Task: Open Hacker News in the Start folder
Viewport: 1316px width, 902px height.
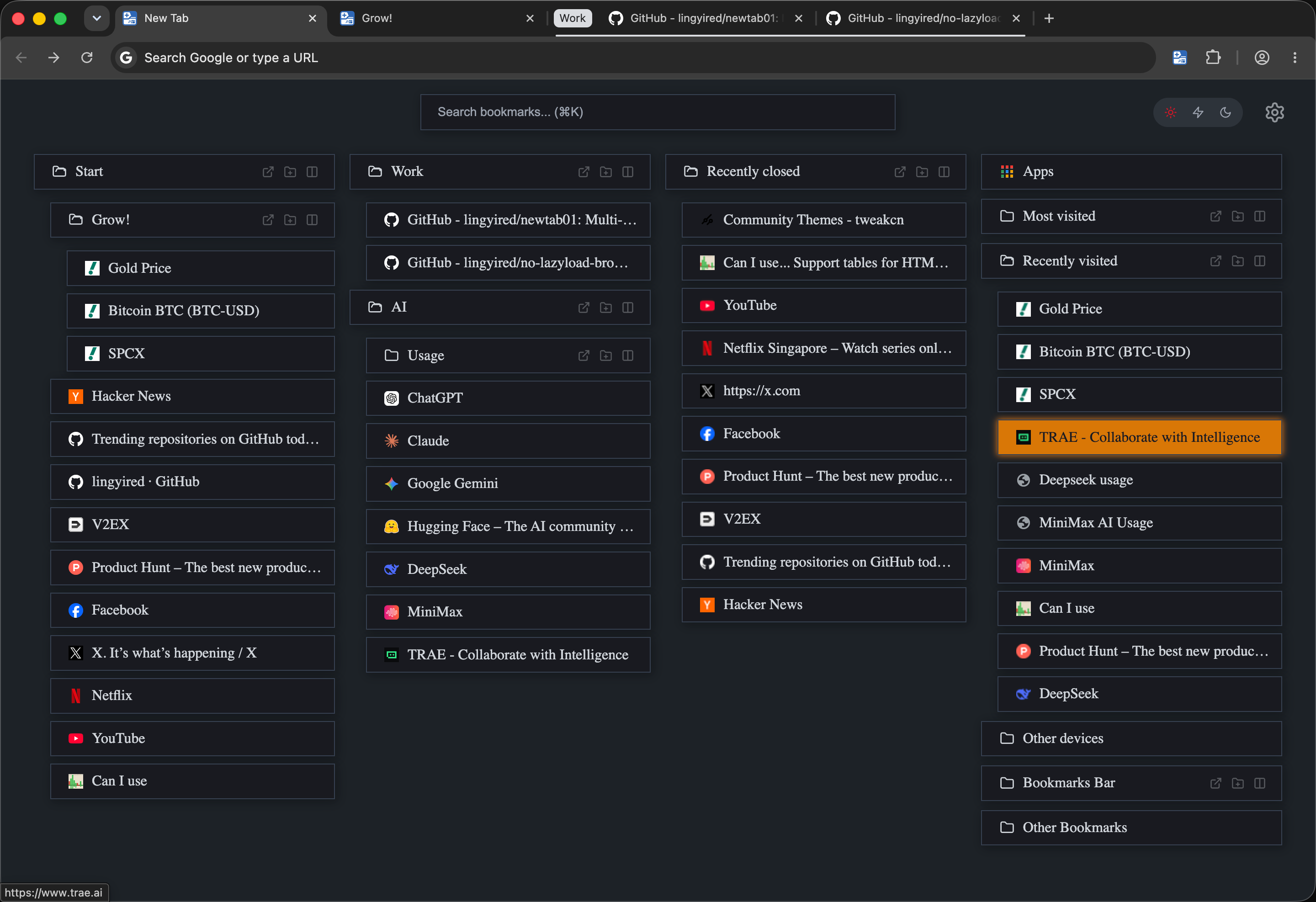Action: click(x=192, y=396)
